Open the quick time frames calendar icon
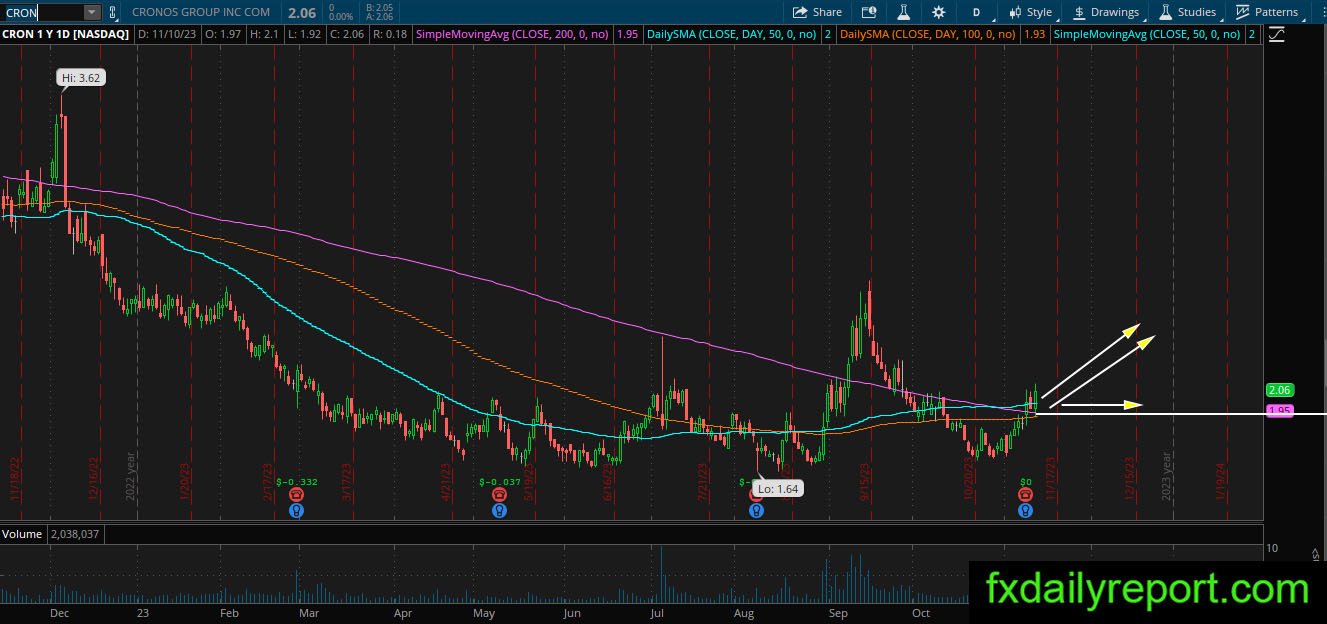 [869, 12]
